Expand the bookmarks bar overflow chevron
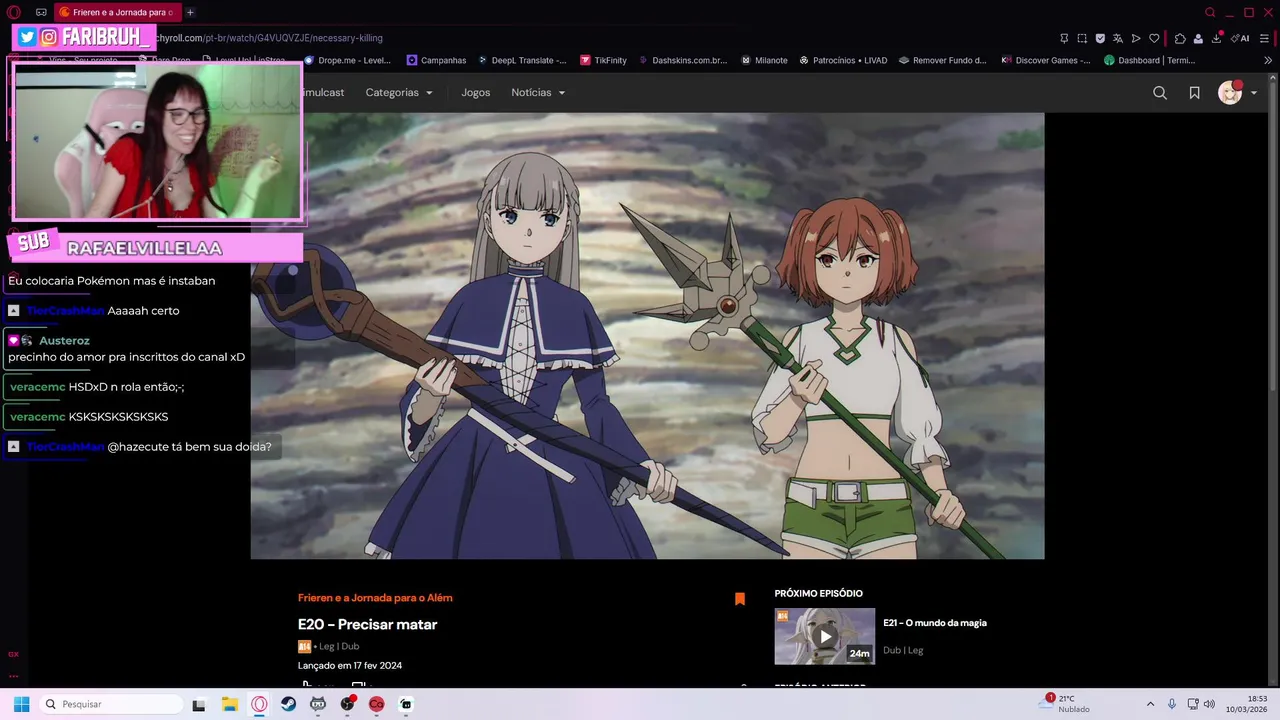Screen dimensions: 1280x720 1268,60
